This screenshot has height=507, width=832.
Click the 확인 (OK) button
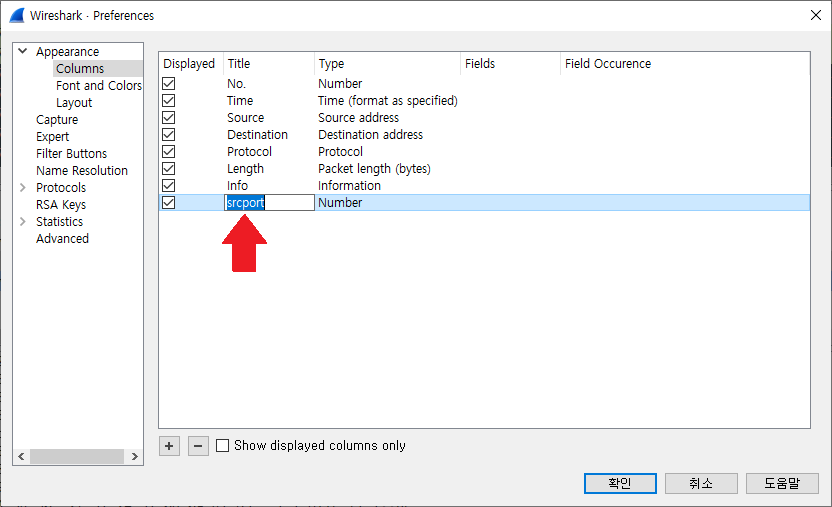620,483
